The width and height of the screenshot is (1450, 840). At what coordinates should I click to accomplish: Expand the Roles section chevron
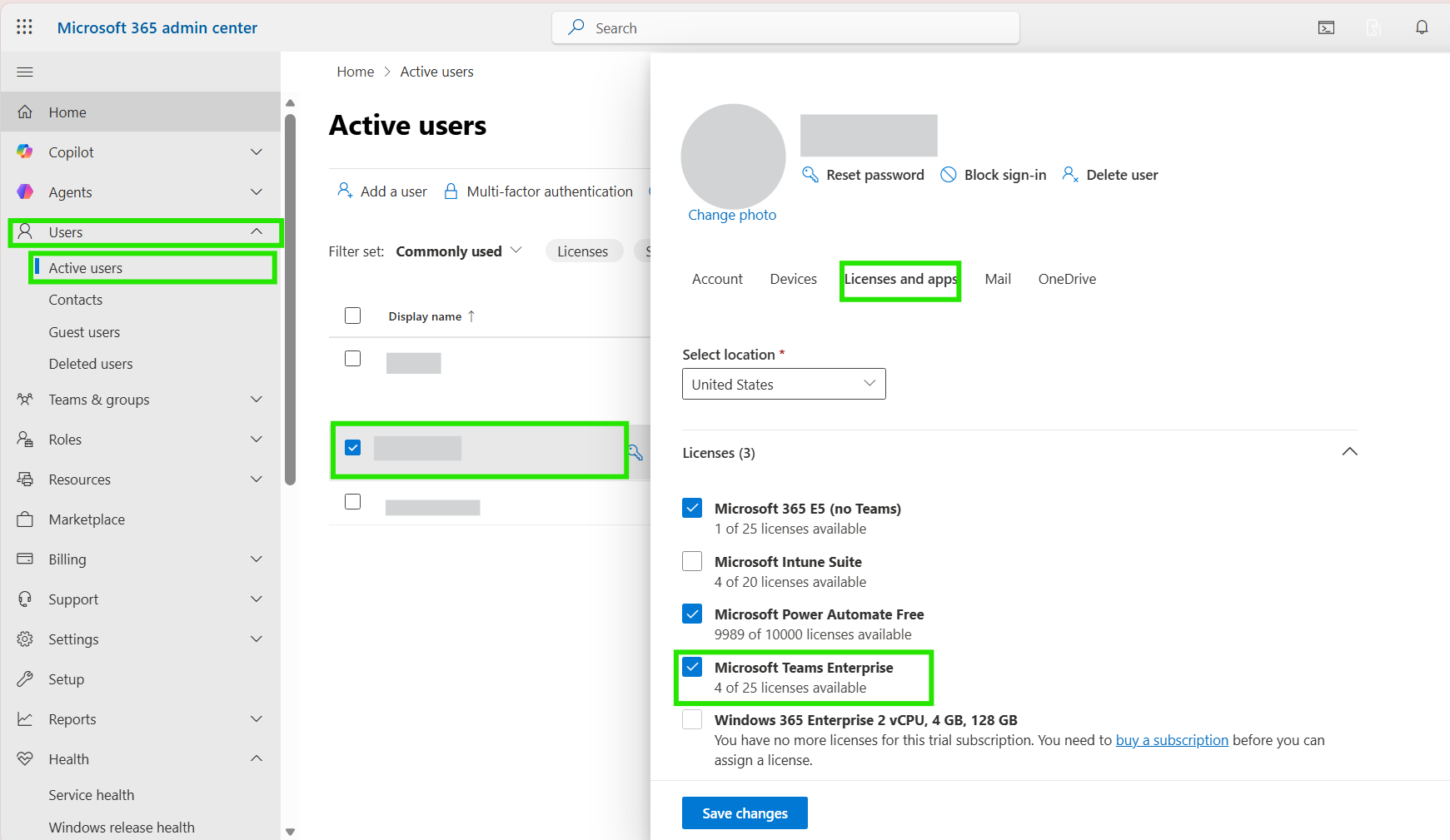point(257,440)
